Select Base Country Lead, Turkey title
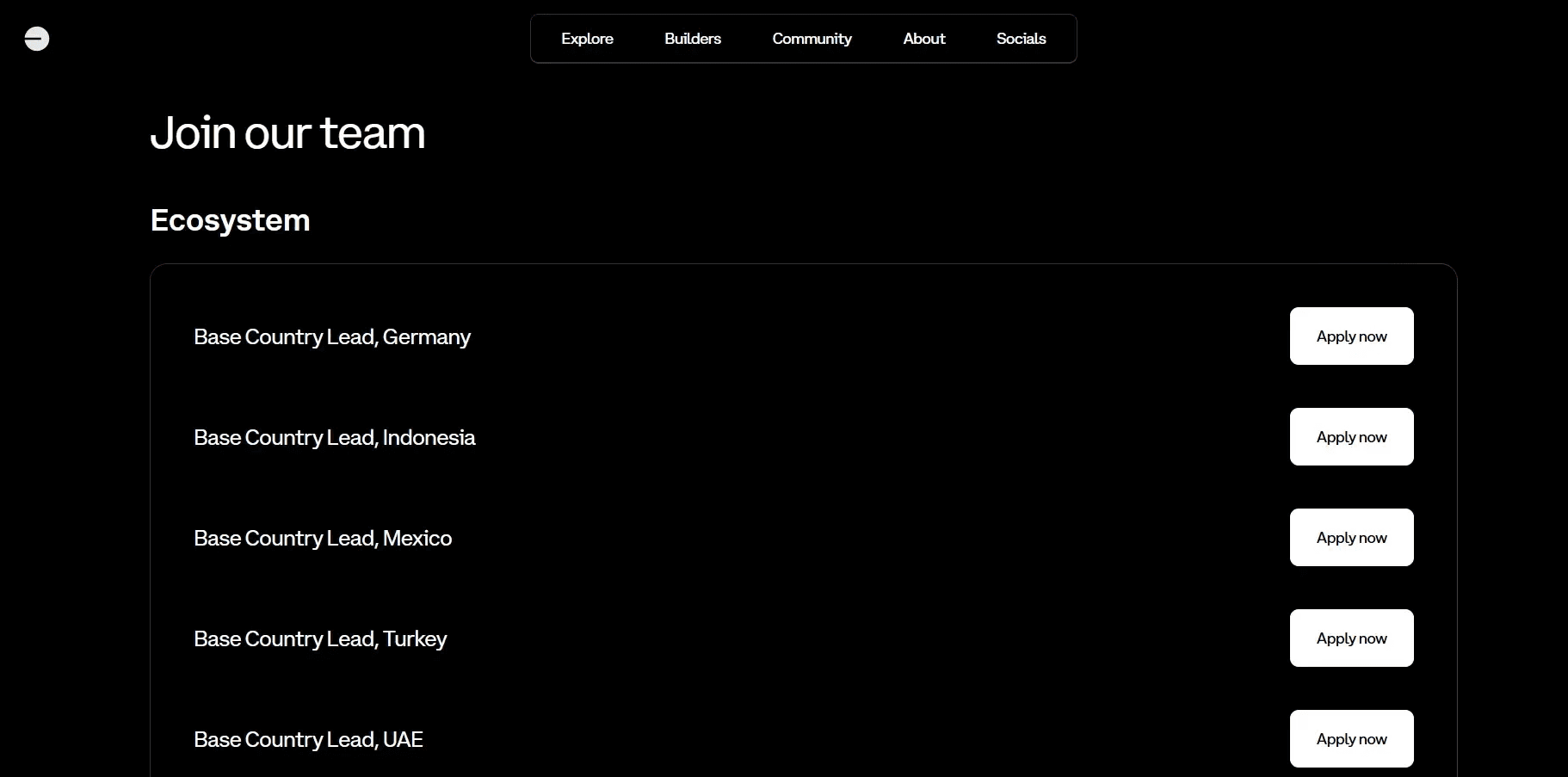The height and width of the screenshot is (777, 1568). pyautogui.click(x=320, y=639)
